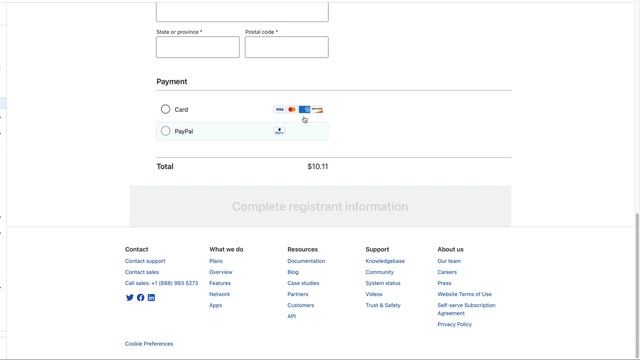Open the Partners link

click(x=298, y=294)
